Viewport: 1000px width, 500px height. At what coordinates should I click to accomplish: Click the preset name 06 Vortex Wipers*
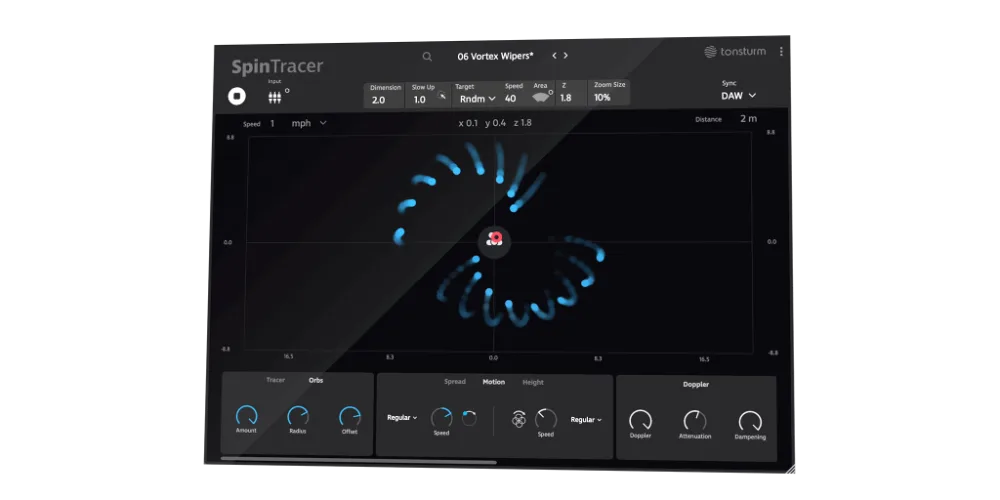pyautogui.click(x=496, y=56)
